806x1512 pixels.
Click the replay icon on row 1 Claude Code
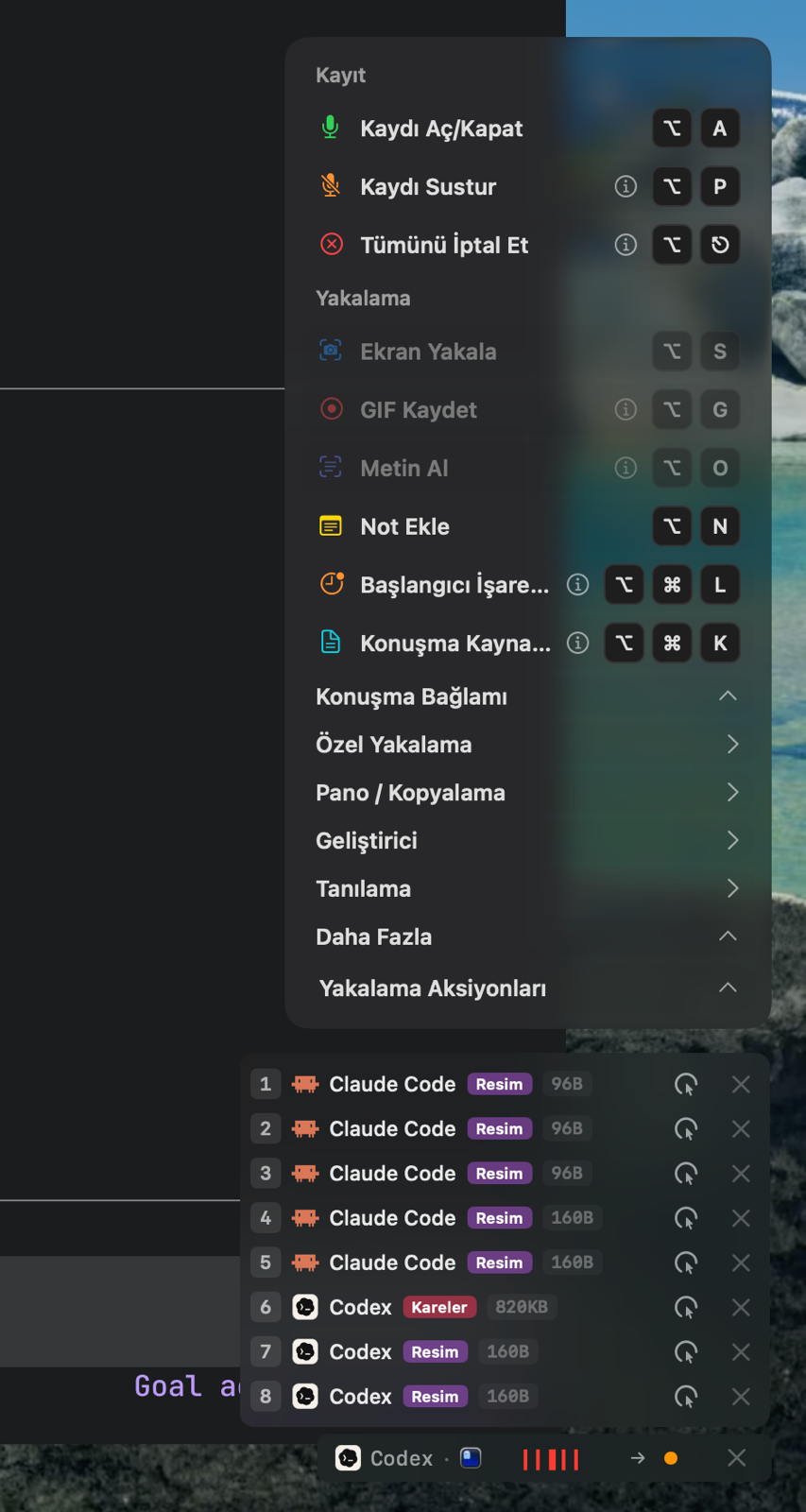[x=686, y=1084]
